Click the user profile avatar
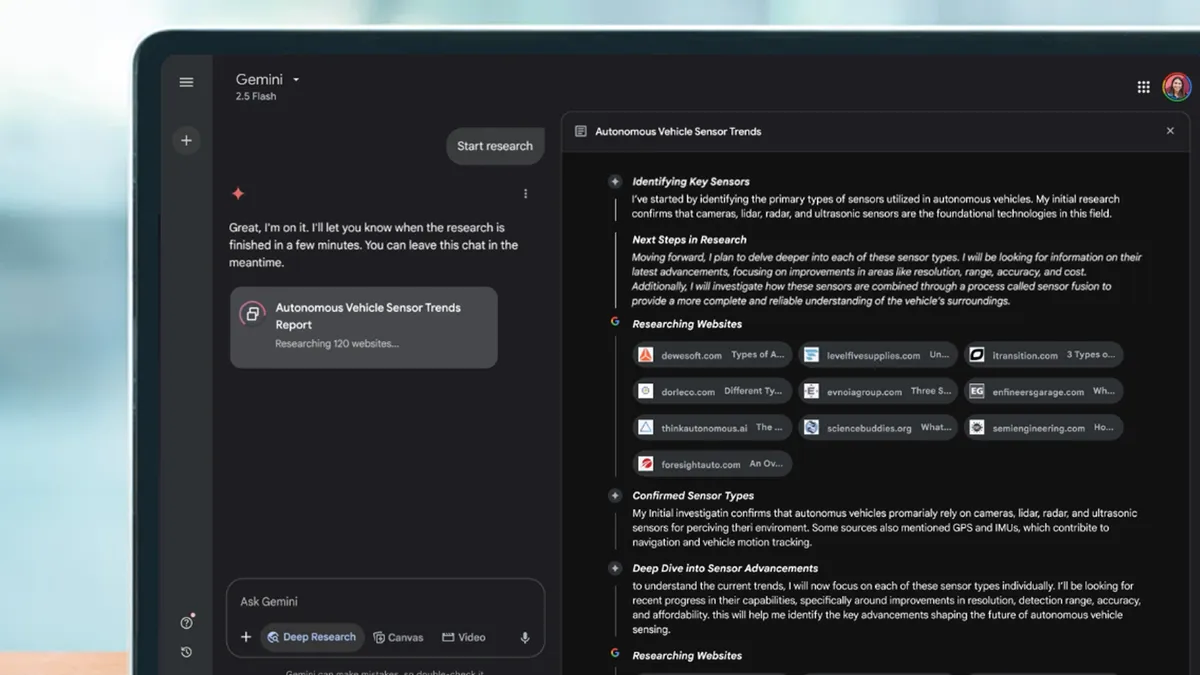This screenshot has height=675, width=1200. tap(1176, 87)
